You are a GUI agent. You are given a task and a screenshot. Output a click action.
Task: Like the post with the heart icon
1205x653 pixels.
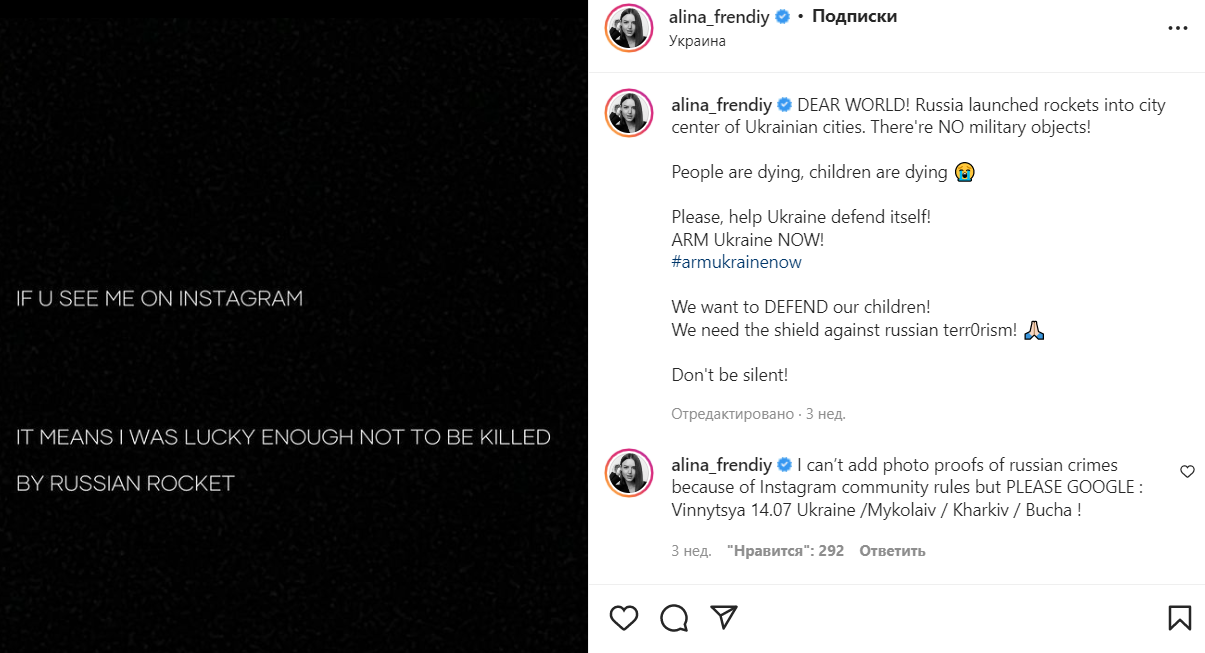[624, 618]
